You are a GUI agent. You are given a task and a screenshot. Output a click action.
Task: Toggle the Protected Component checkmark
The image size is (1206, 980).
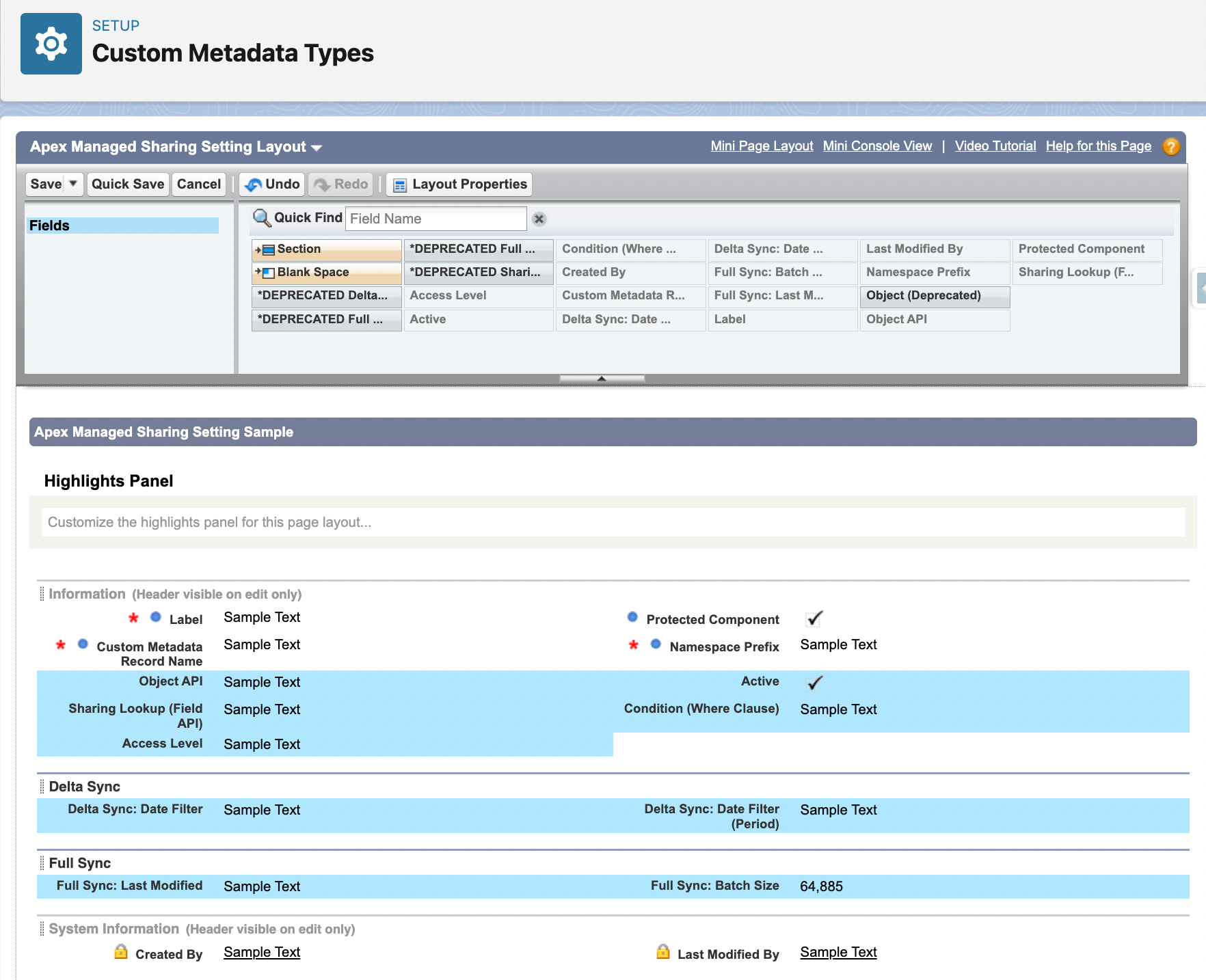click(814, 618)
